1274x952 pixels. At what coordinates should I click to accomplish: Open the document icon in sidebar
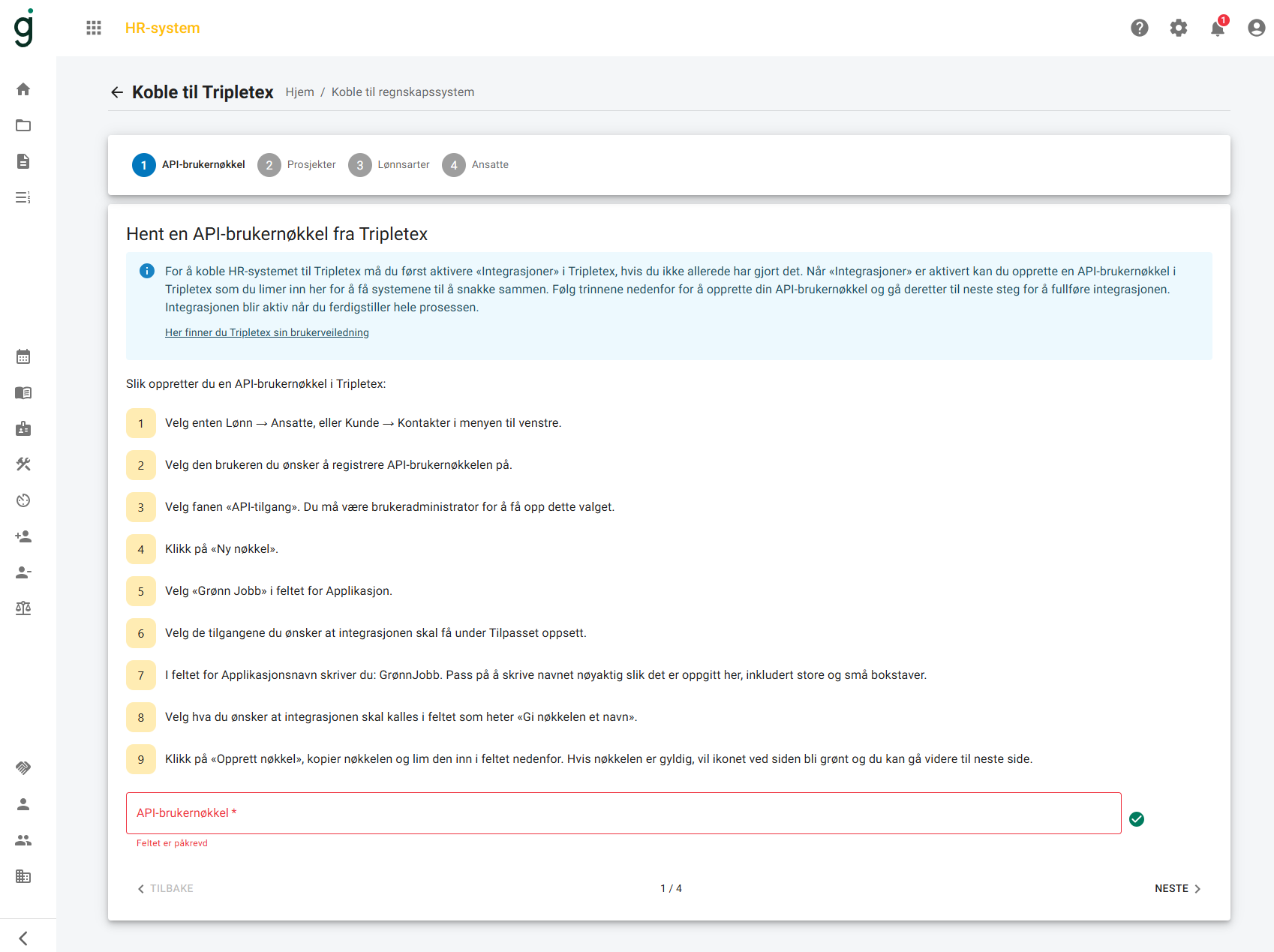23,161
